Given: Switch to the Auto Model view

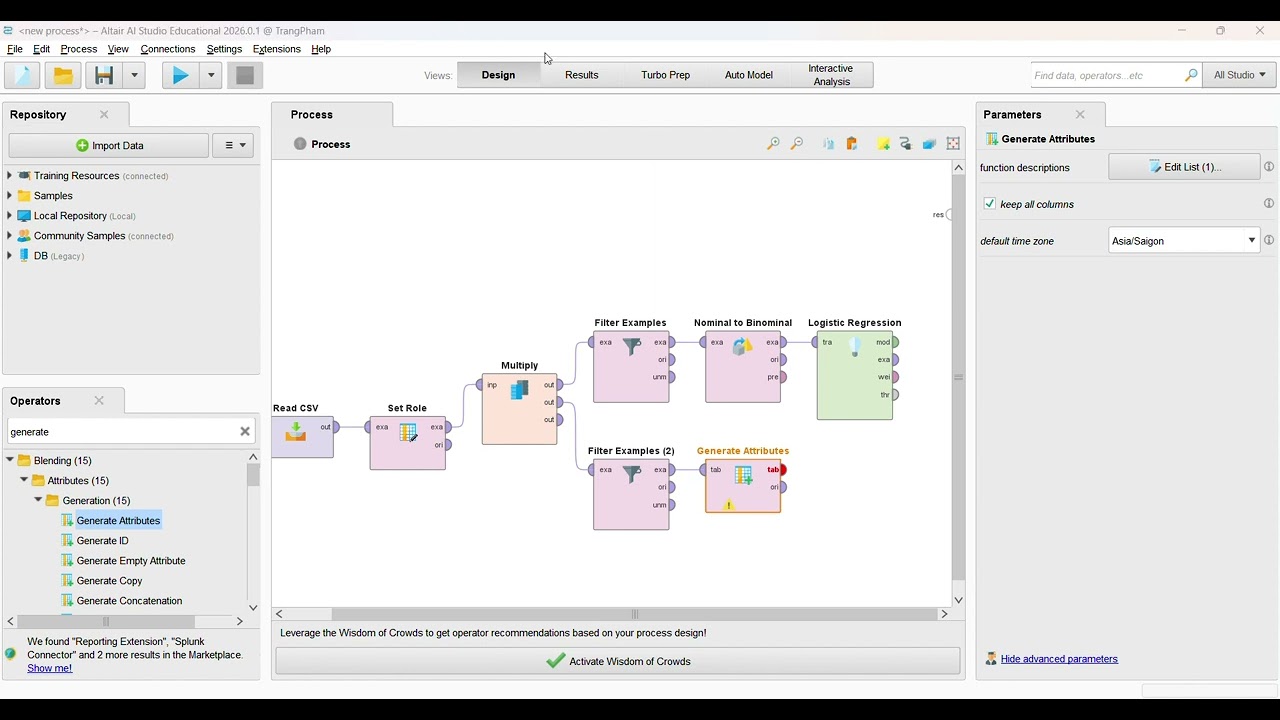Looking at the screenshot, I should pyautogui.click(x=749, y=76).
